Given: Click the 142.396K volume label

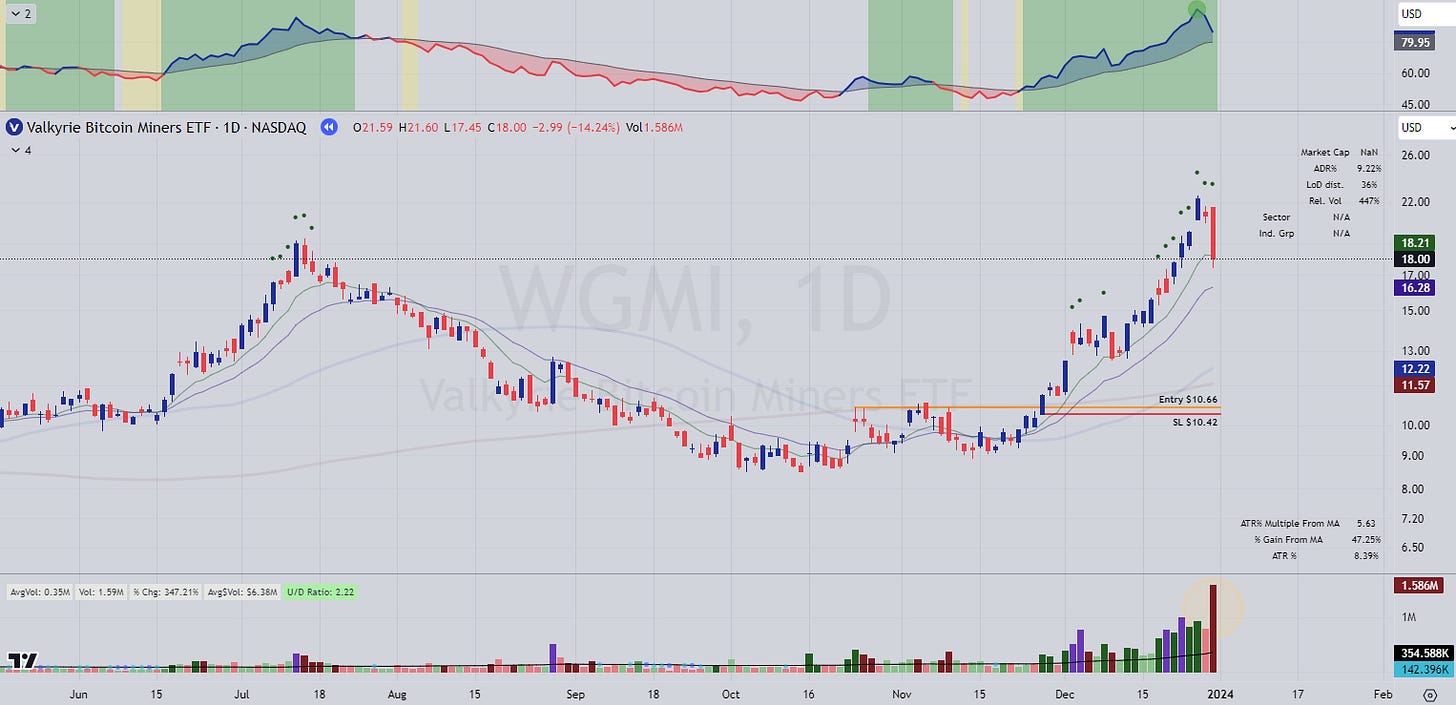Looking at the screenshot, I should click(1425, 668).
